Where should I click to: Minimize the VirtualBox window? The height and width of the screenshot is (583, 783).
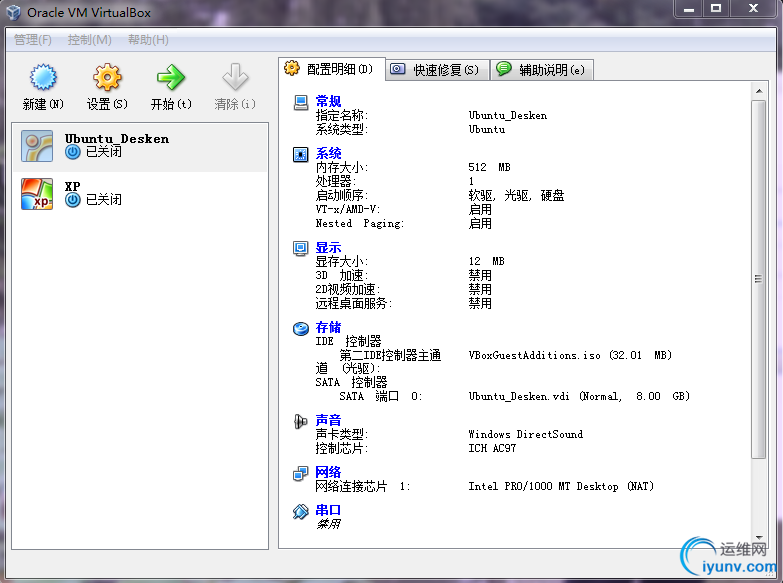689,9
